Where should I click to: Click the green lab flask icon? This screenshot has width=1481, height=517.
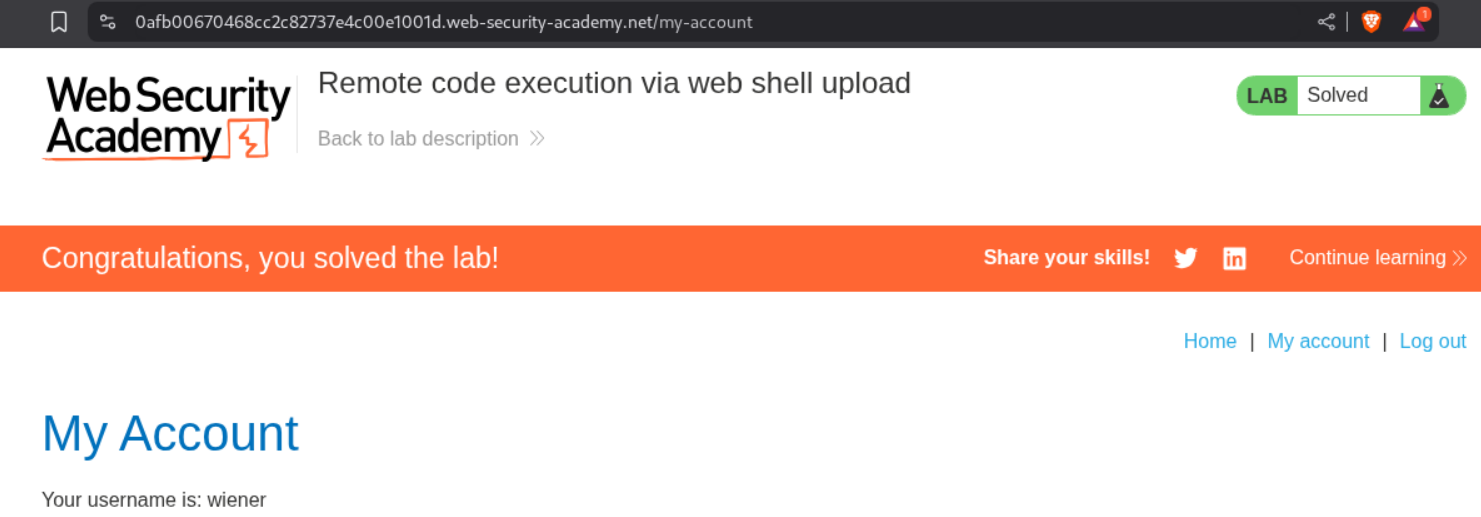click(x=1439, y=96)
